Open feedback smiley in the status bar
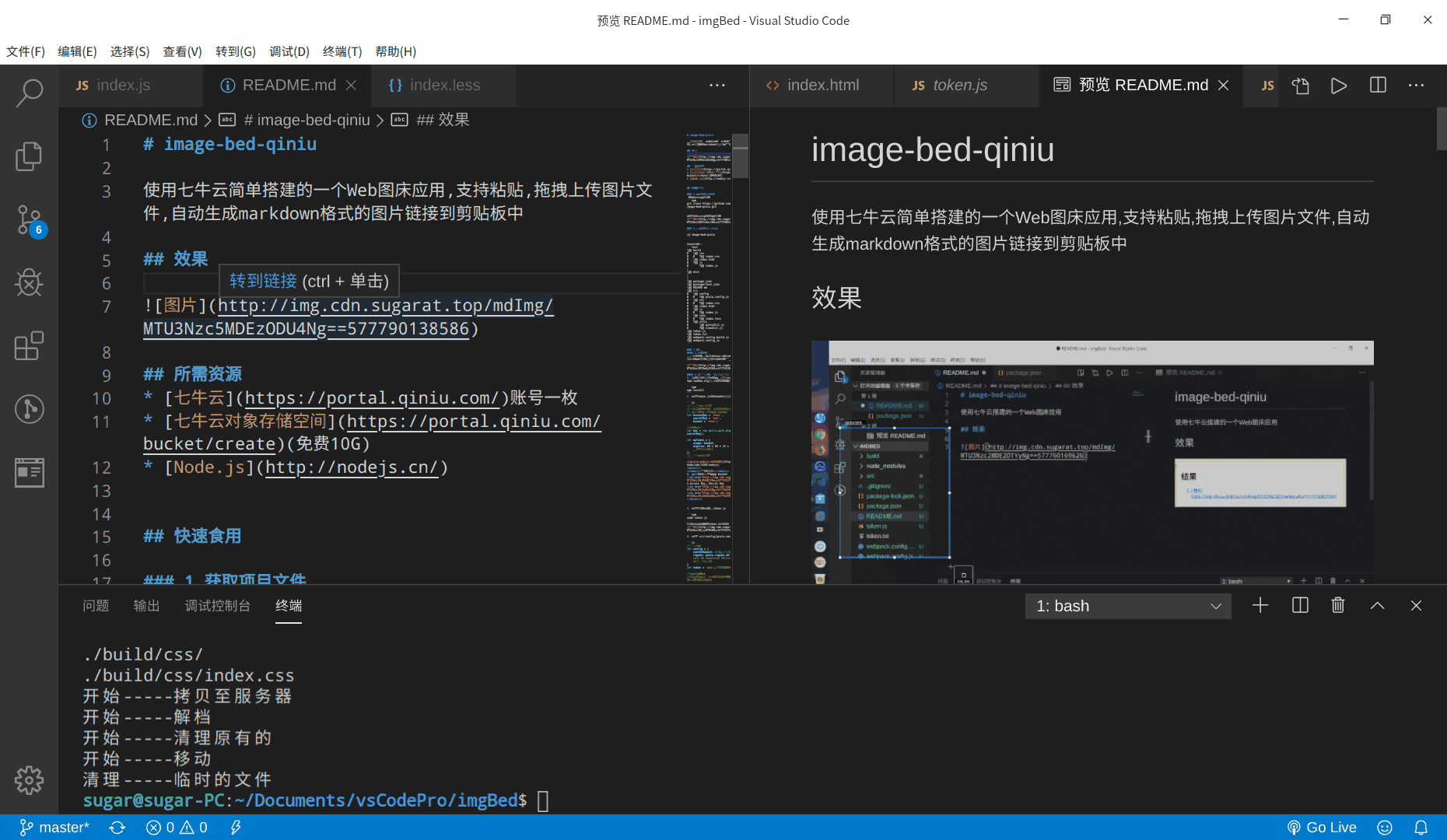Image resolution: width=1447 pixels, height=840 pixels. 1385,828
